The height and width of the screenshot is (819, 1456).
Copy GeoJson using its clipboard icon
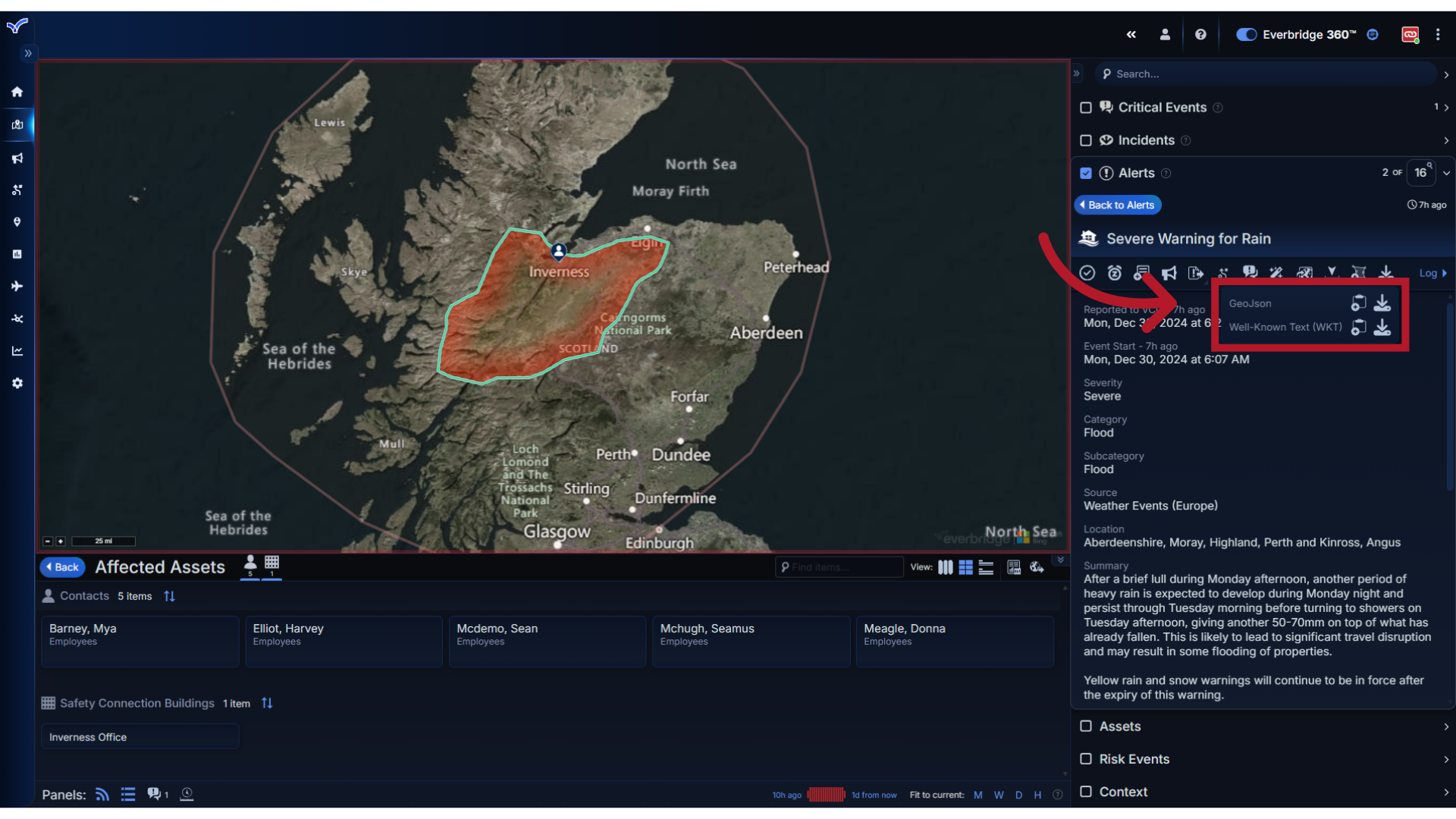tap(1359, 303)
